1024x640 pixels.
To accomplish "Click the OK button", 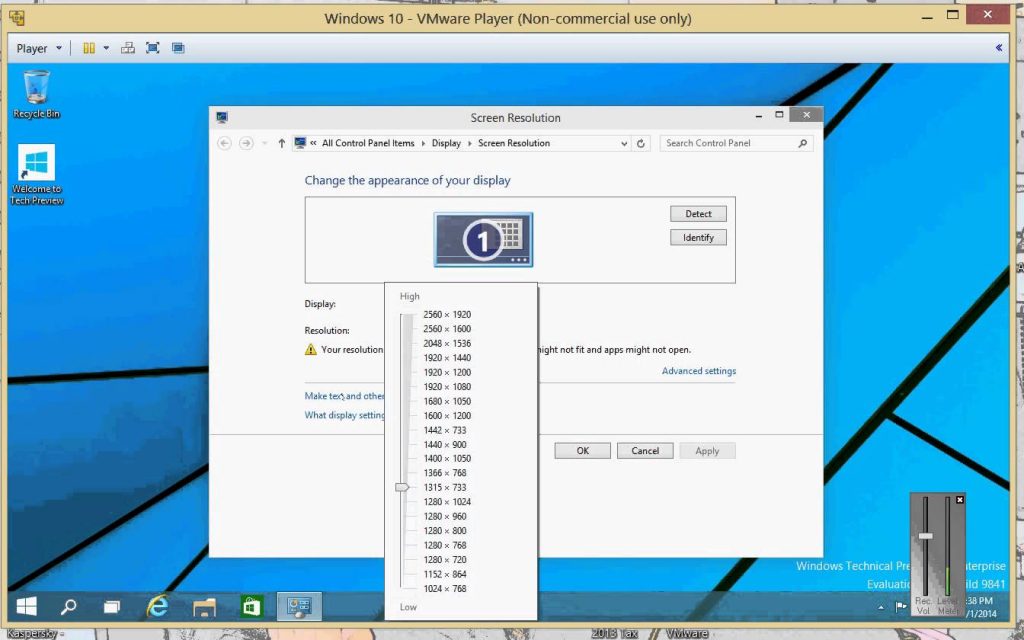I will tap(583, 451).
